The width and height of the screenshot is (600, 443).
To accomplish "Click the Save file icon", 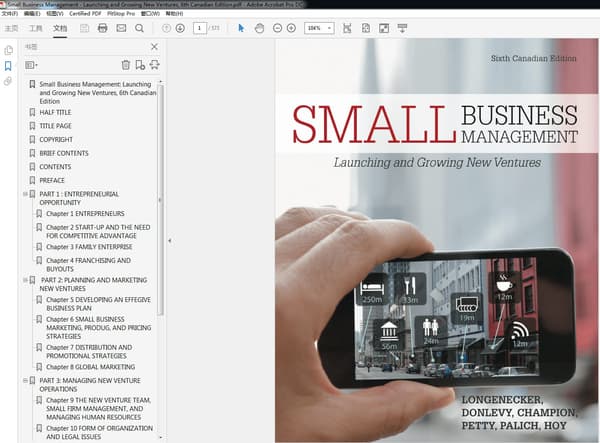I will tap(84, 28).
